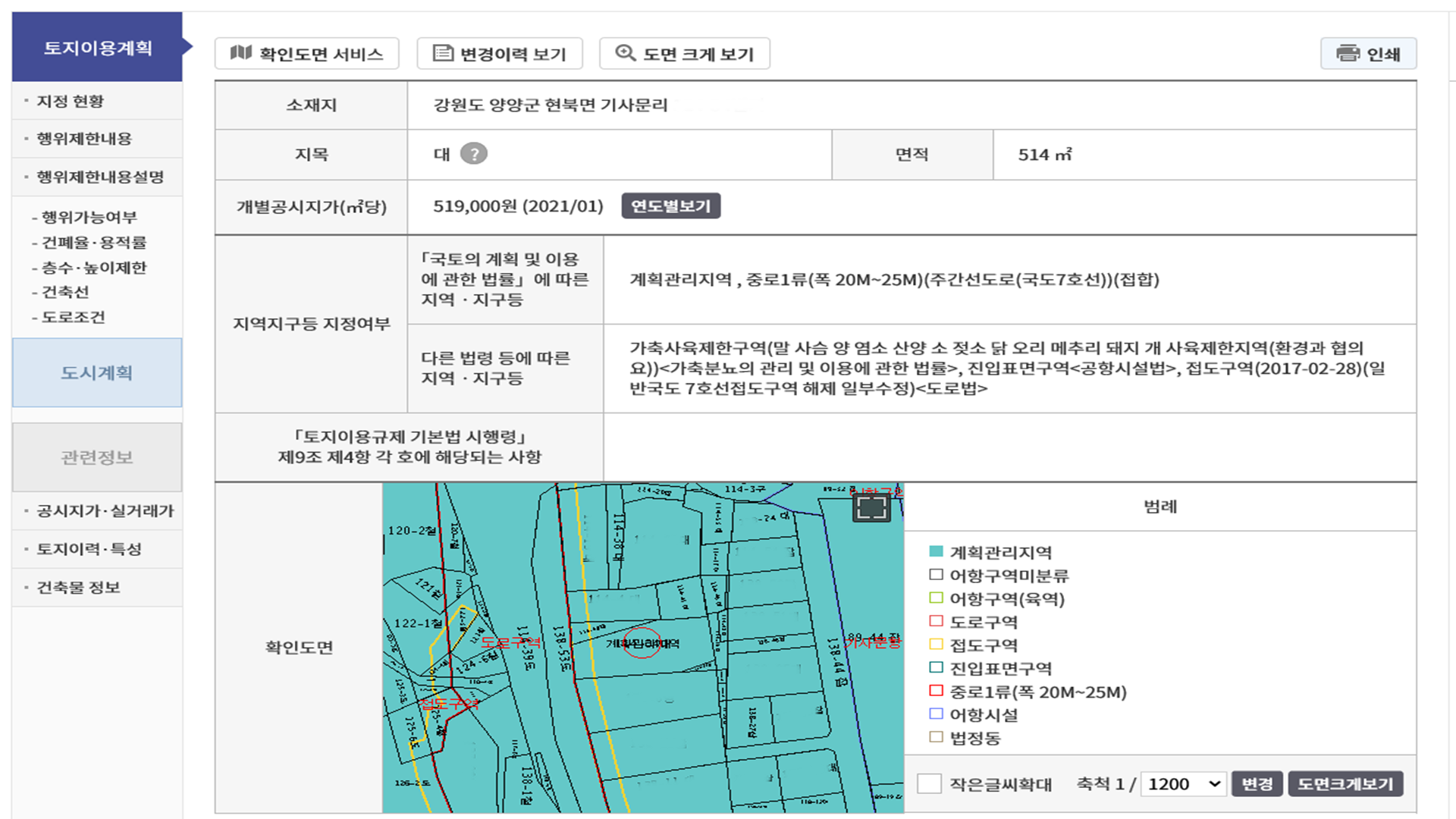The width and height of the screenshot is (1456, 819).
Task: Click the 변경이력 보기 button
Action: coord(500,54)
